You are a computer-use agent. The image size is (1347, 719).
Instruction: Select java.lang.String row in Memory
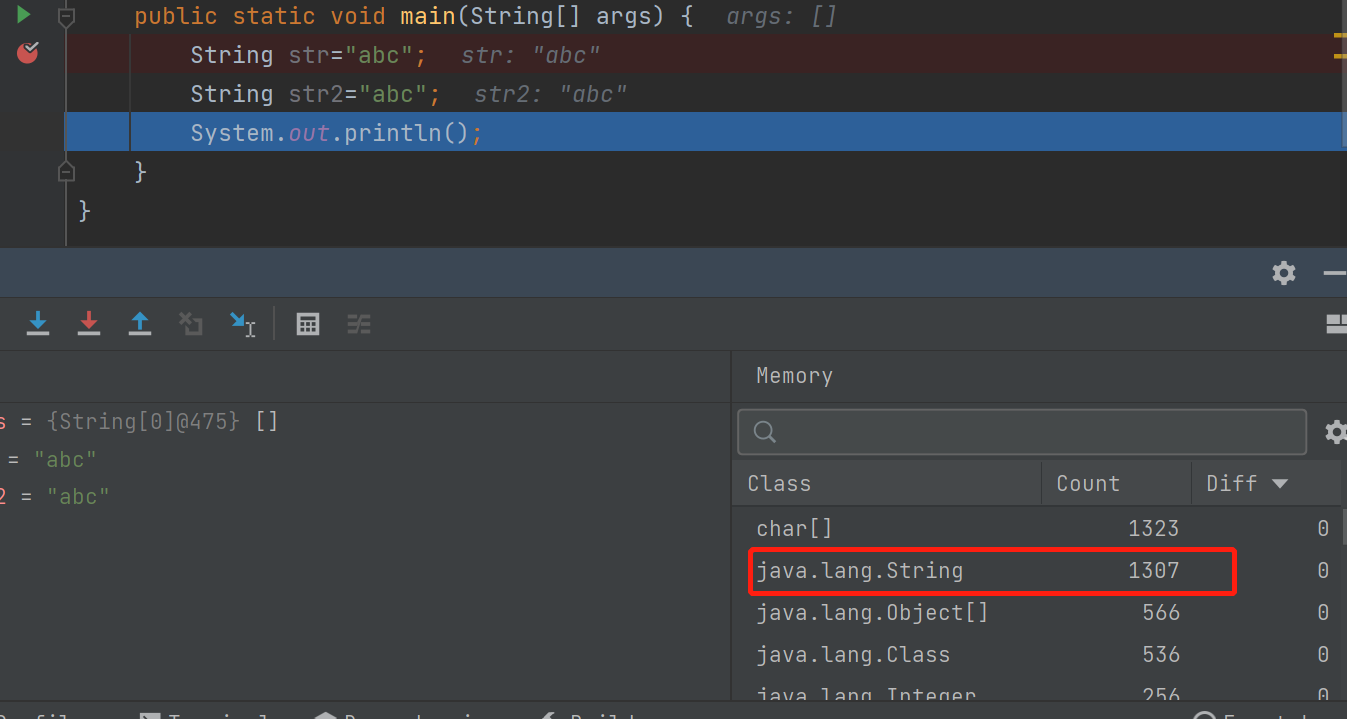pos(1035,570)
